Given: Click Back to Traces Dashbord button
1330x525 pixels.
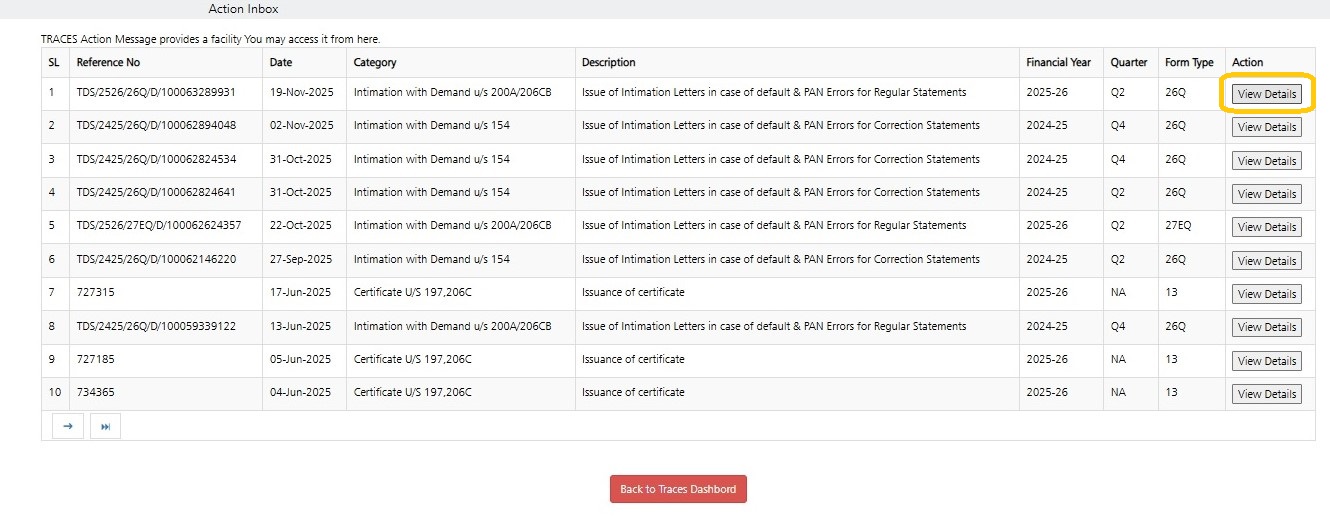Looking at the screenshot, I should (x=678, y=489).
